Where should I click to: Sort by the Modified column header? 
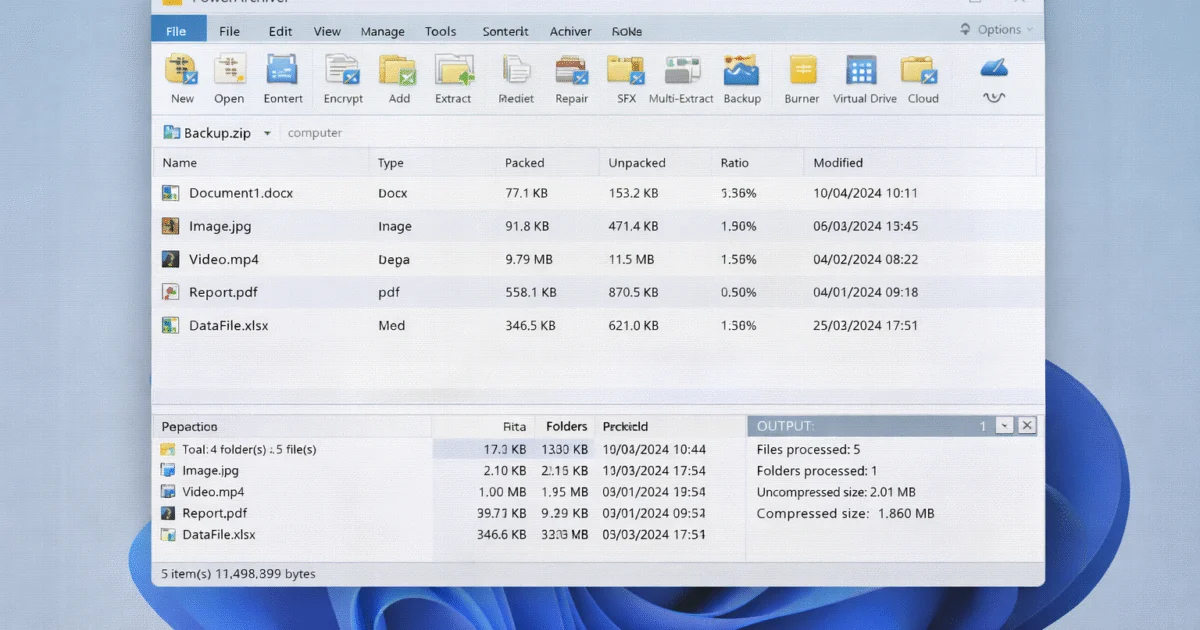(838, 162)
